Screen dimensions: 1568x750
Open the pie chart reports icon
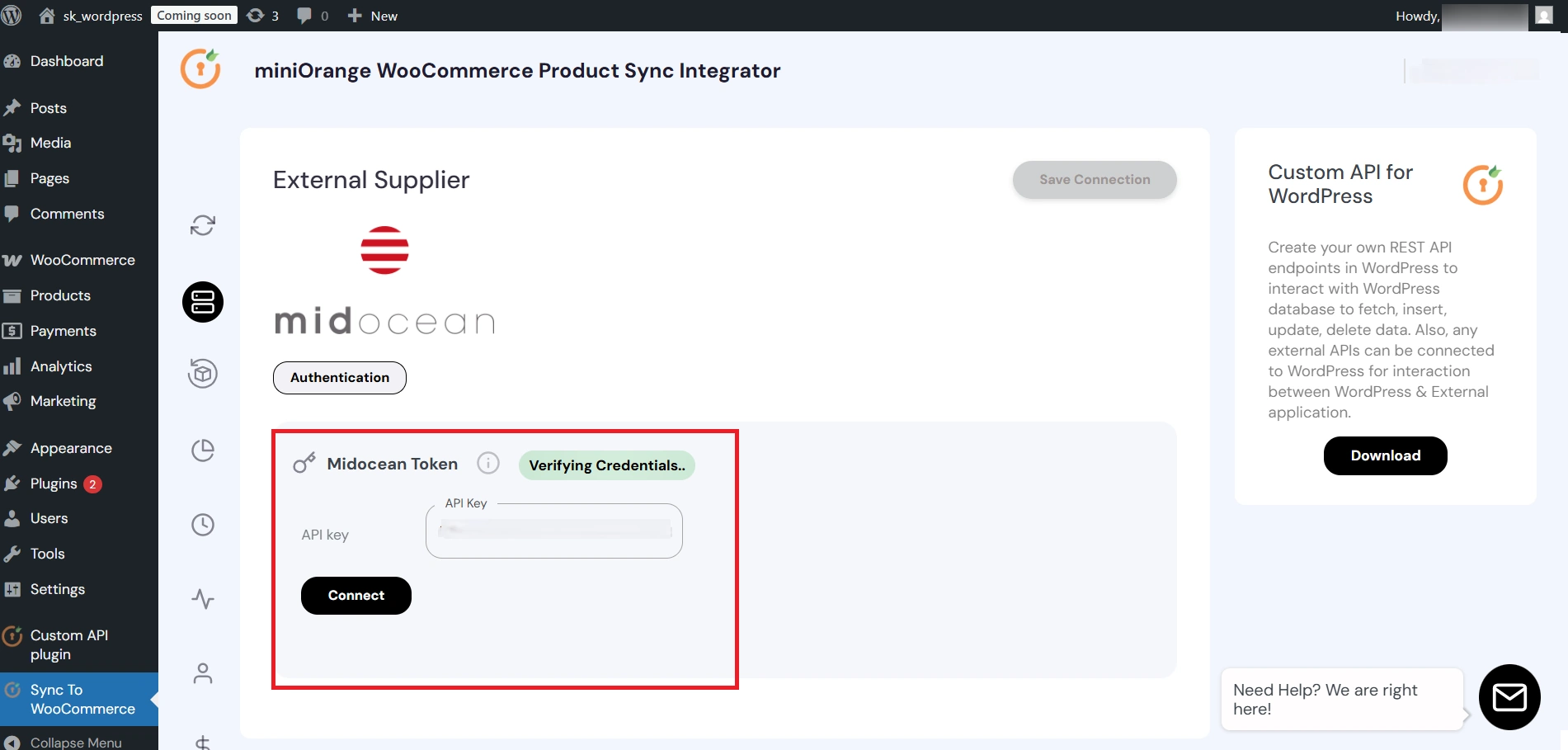tap(203, 450)
